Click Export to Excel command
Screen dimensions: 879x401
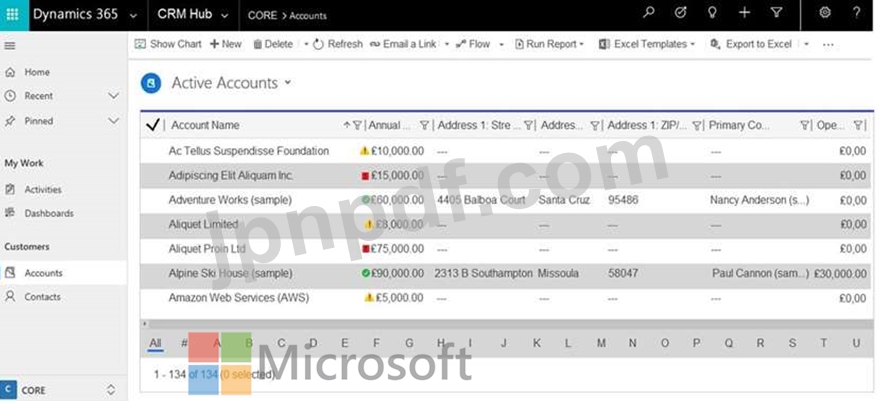point(751,44)
